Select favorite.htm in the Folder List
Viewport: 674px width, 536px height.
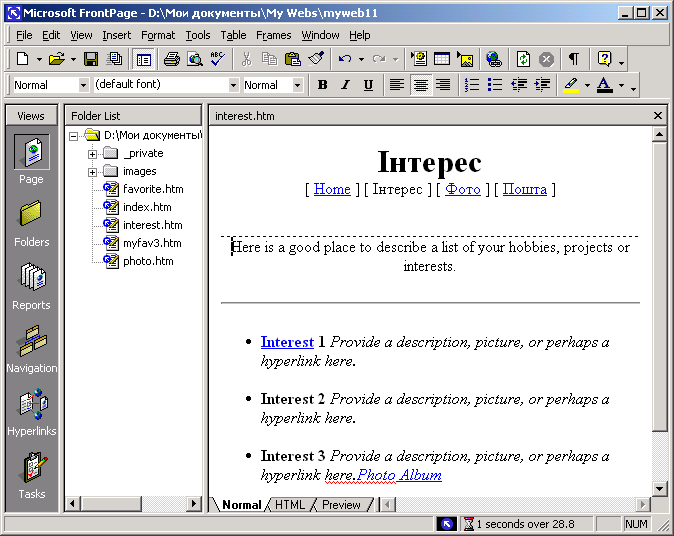(153, 189)
